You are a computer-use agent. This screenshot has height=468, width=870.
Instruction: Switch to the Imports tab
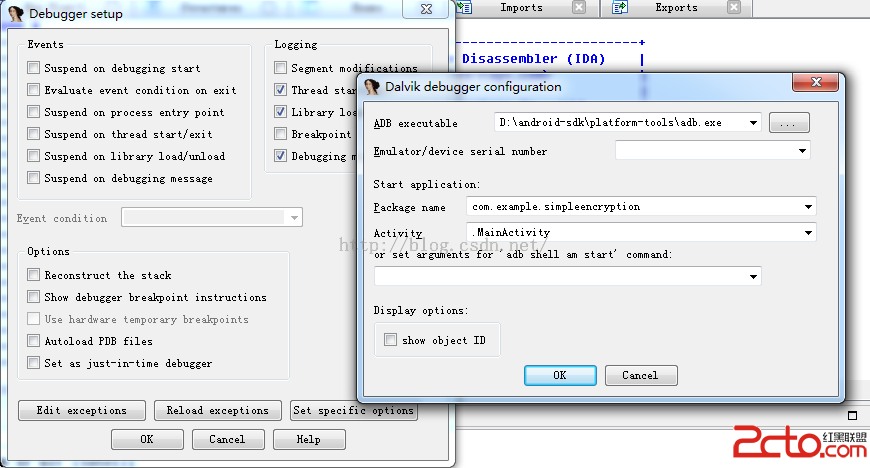pyautogui.click(x=521, y=8)
